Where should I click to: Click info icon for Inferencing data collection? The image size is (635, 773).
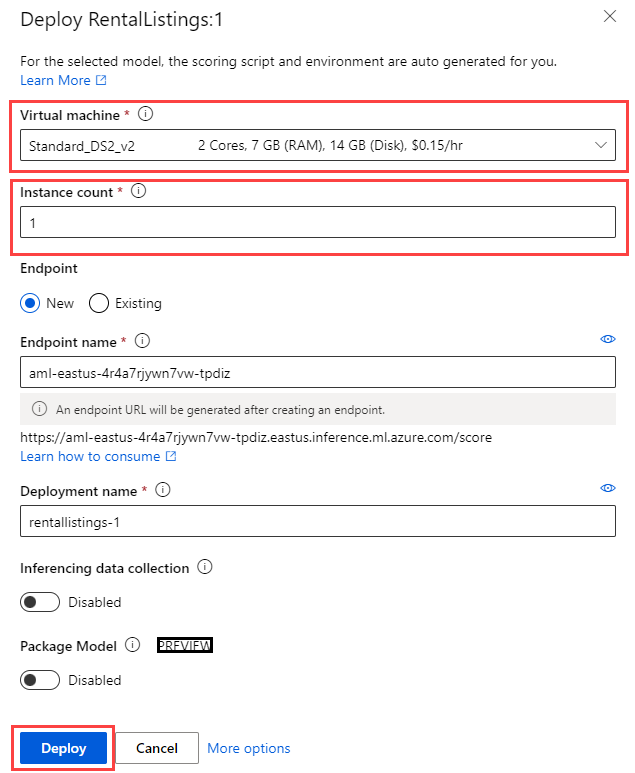click(x=205, y=567)
